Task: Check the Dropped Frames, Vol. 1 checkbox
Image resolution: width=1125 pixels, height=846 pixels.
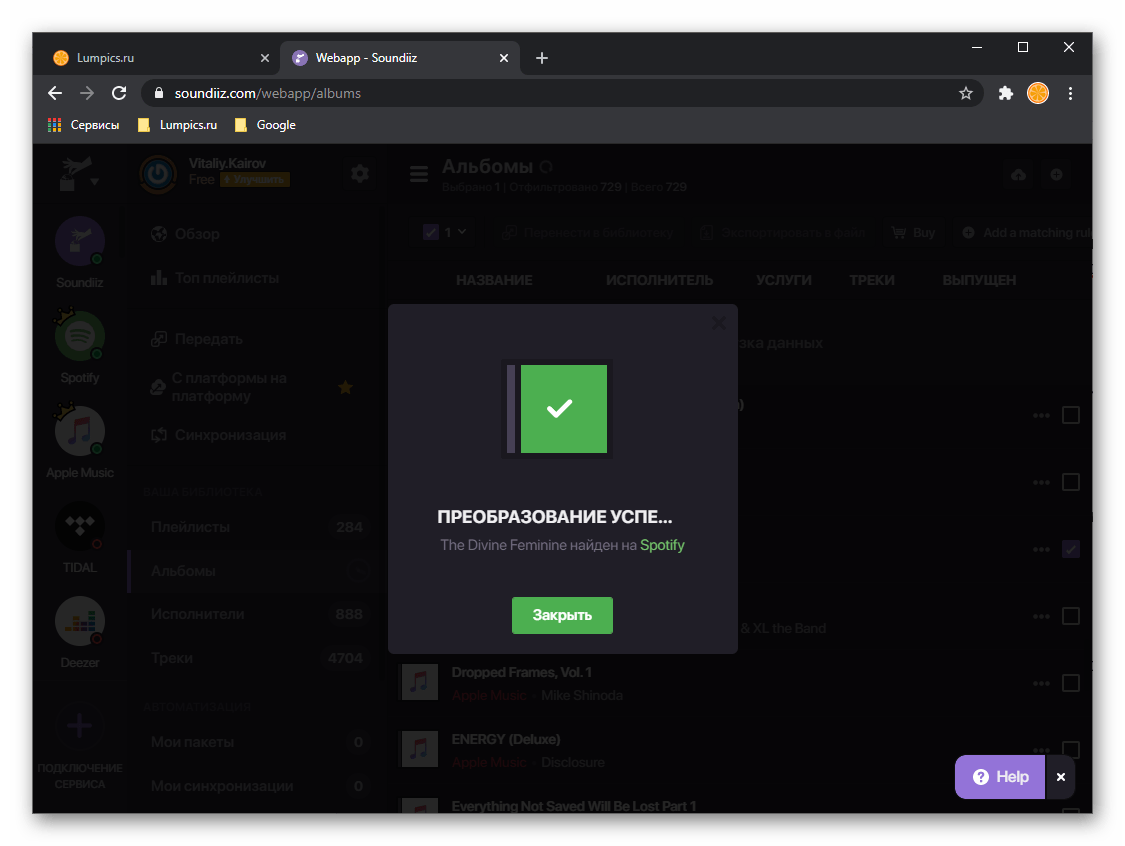Action: pyautogui.click(x=1071, y=683)
